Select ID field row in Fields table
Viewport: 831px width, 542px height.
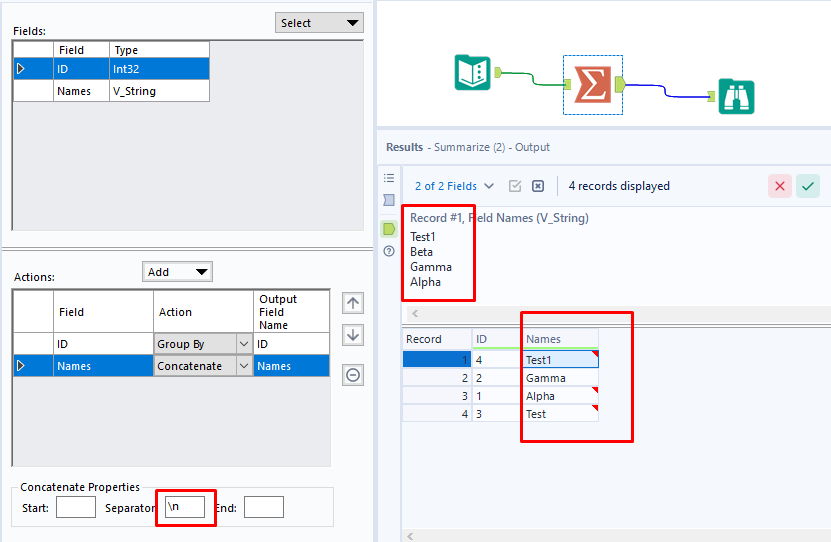(111, 69)
